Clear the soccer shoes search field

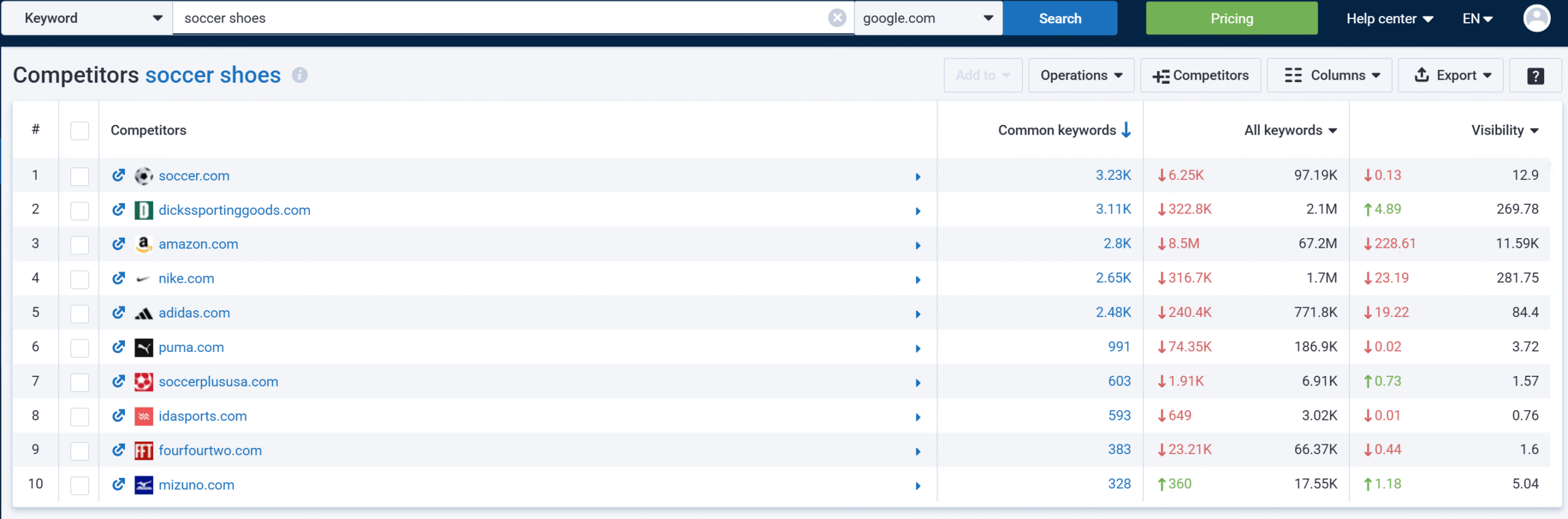pos(837,18)
